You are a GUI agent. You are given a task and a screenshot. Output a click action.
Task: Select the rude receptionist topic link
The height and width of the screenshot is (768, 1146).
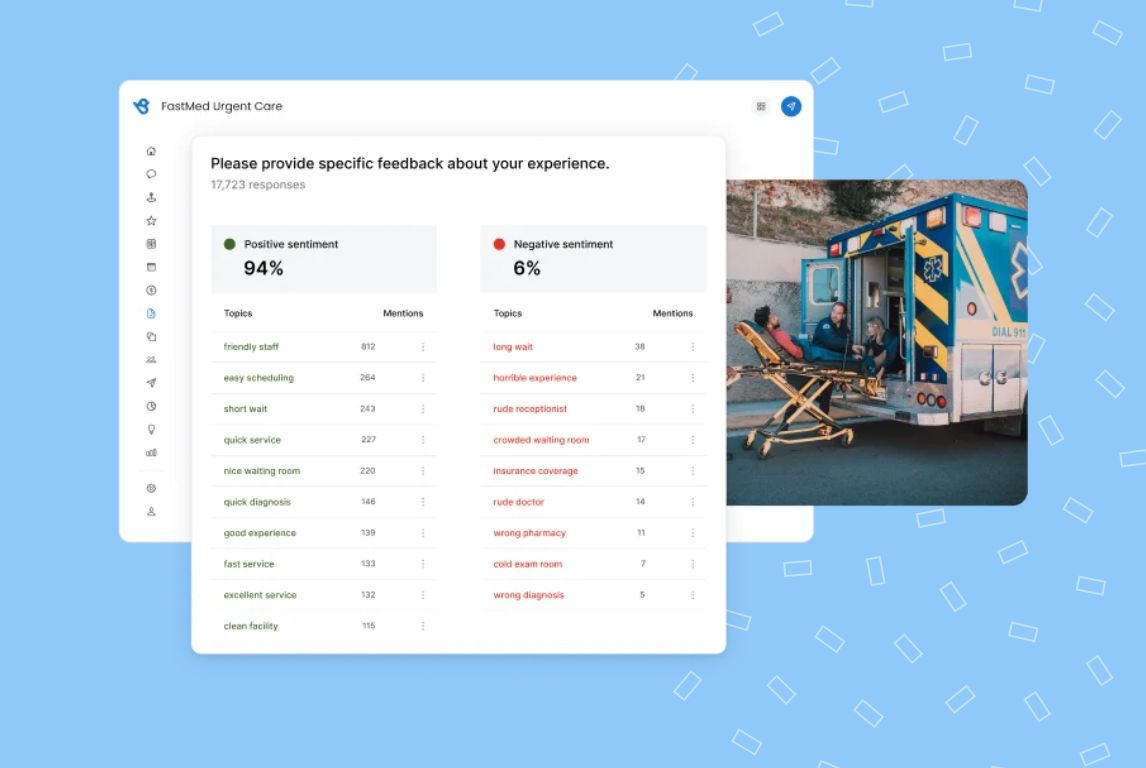530,408
